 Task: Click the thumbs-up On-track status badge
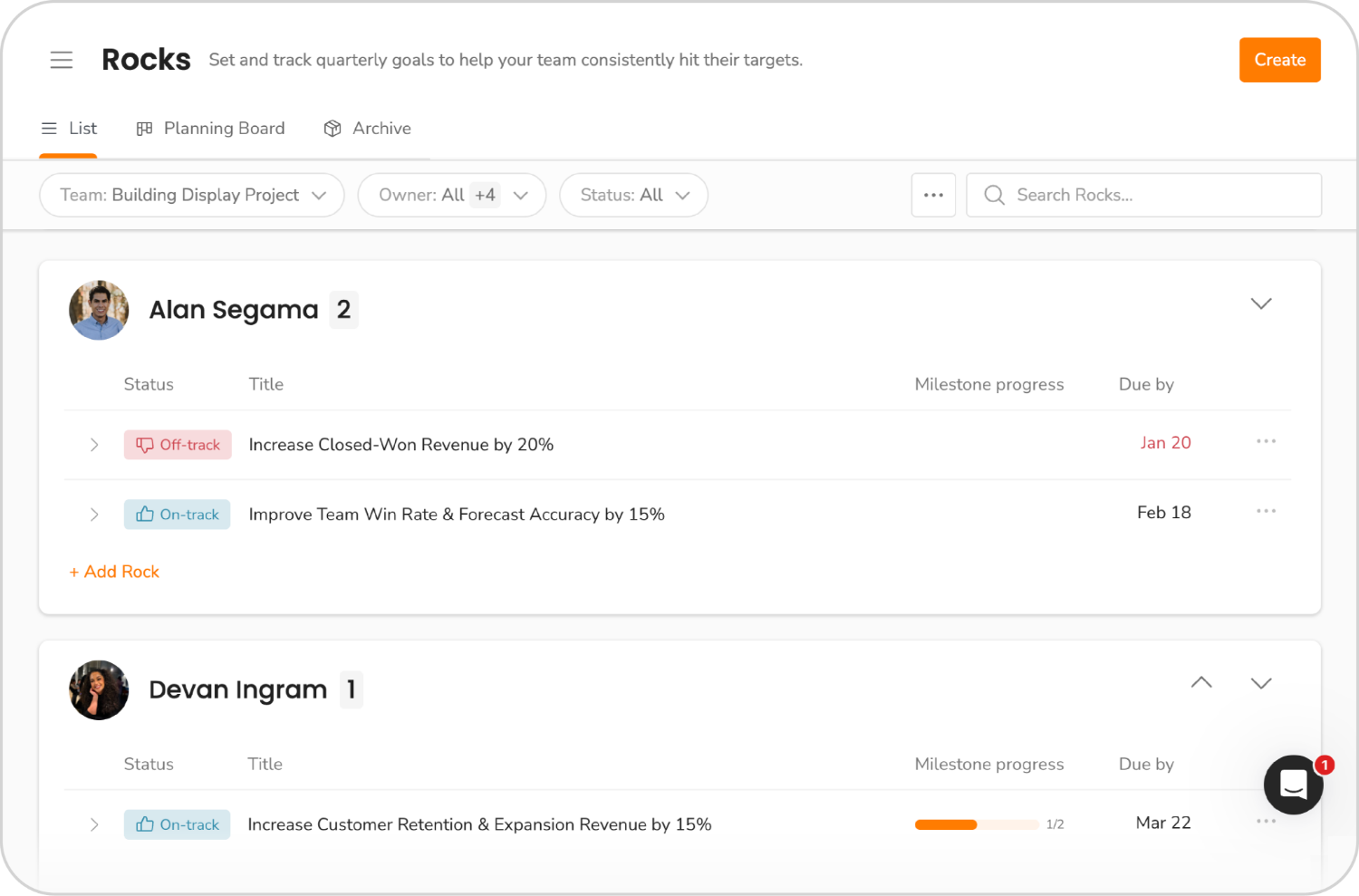coord(177,514)
